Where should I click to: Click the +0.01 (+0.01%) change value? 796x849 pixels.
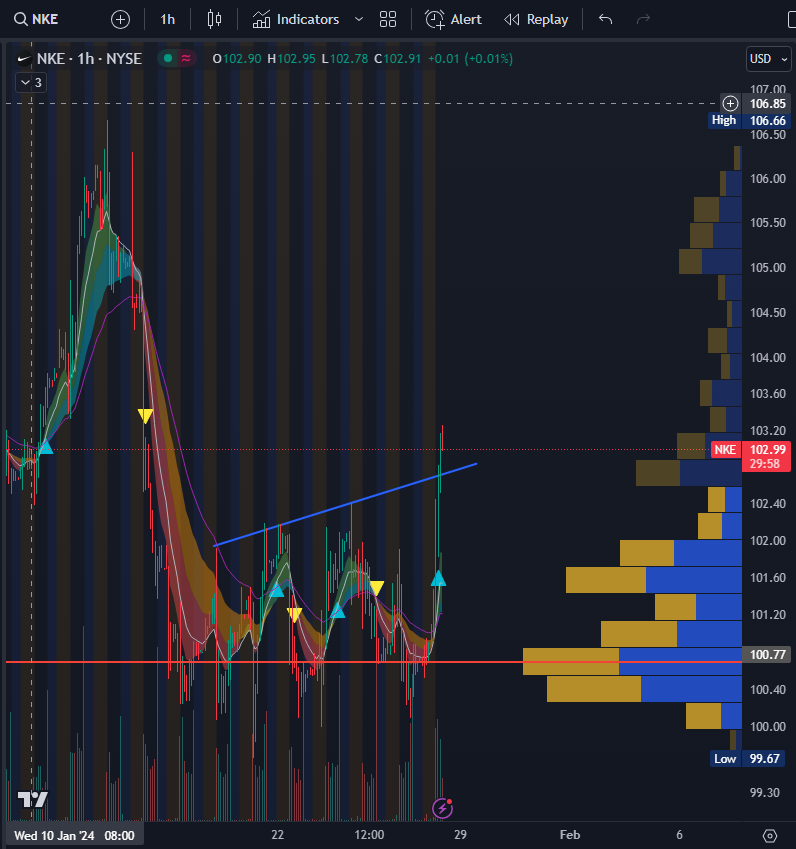470,58
